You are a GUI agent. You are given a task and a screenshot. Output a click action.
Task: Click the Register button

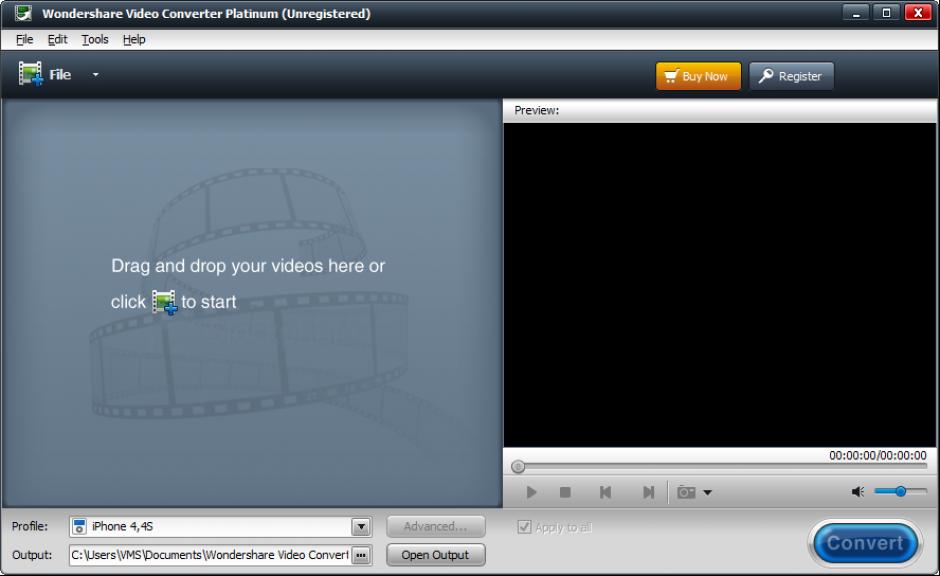(x=791, y=76)
